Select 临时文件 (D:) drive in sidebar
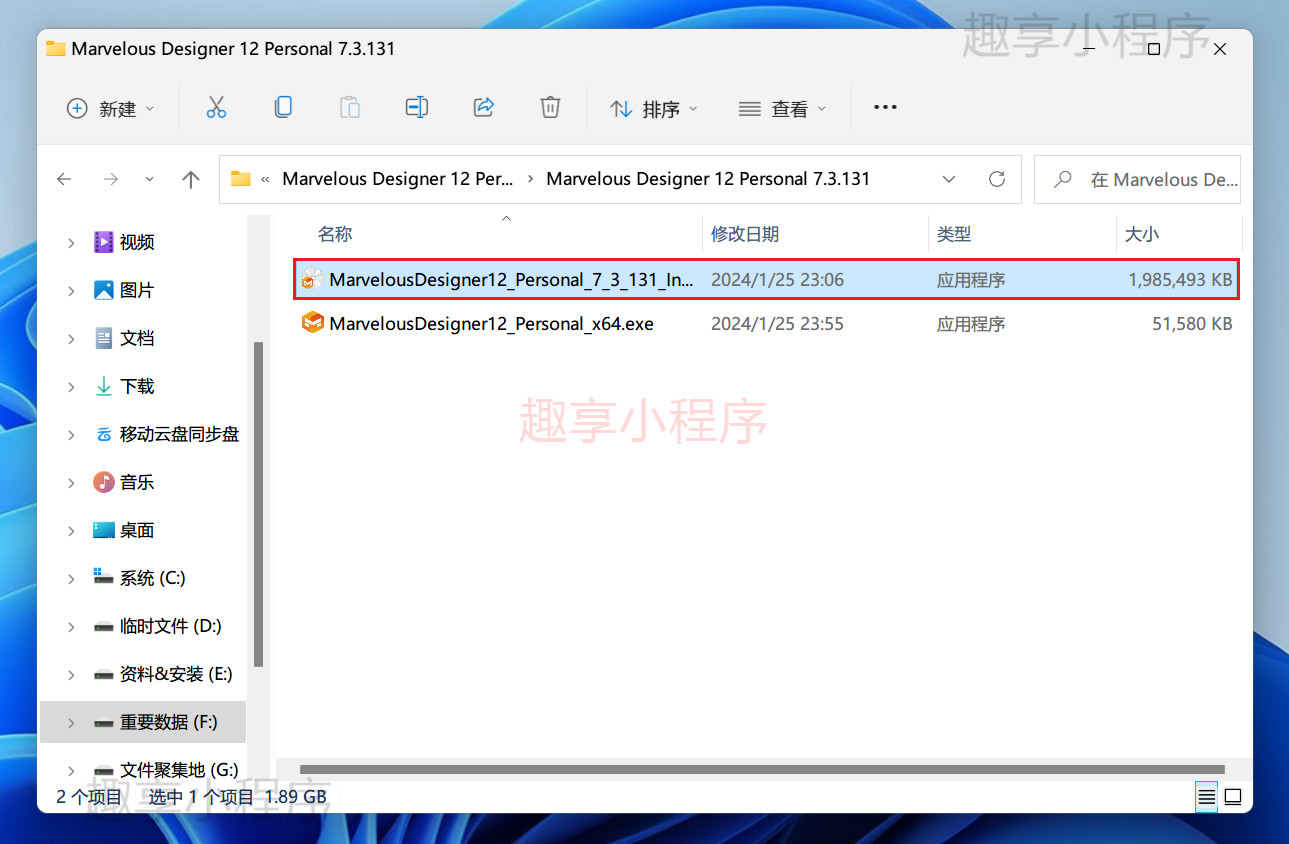This screenshot has width=1289, height=844. coord(171,626)
